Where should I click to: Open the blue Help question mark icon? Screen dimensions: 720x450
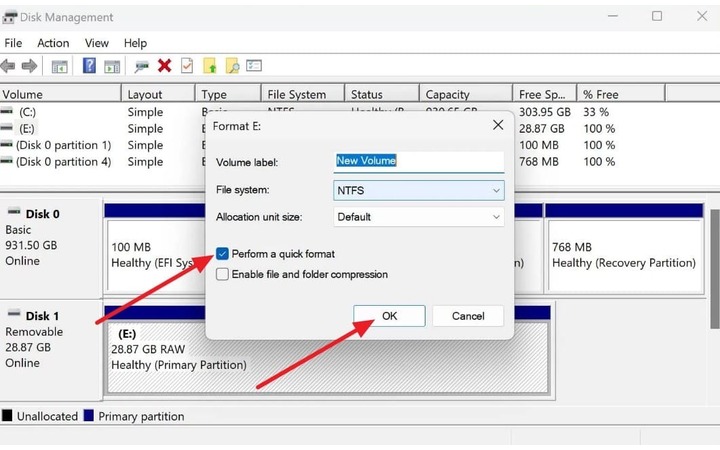click(x=89, y=66)
